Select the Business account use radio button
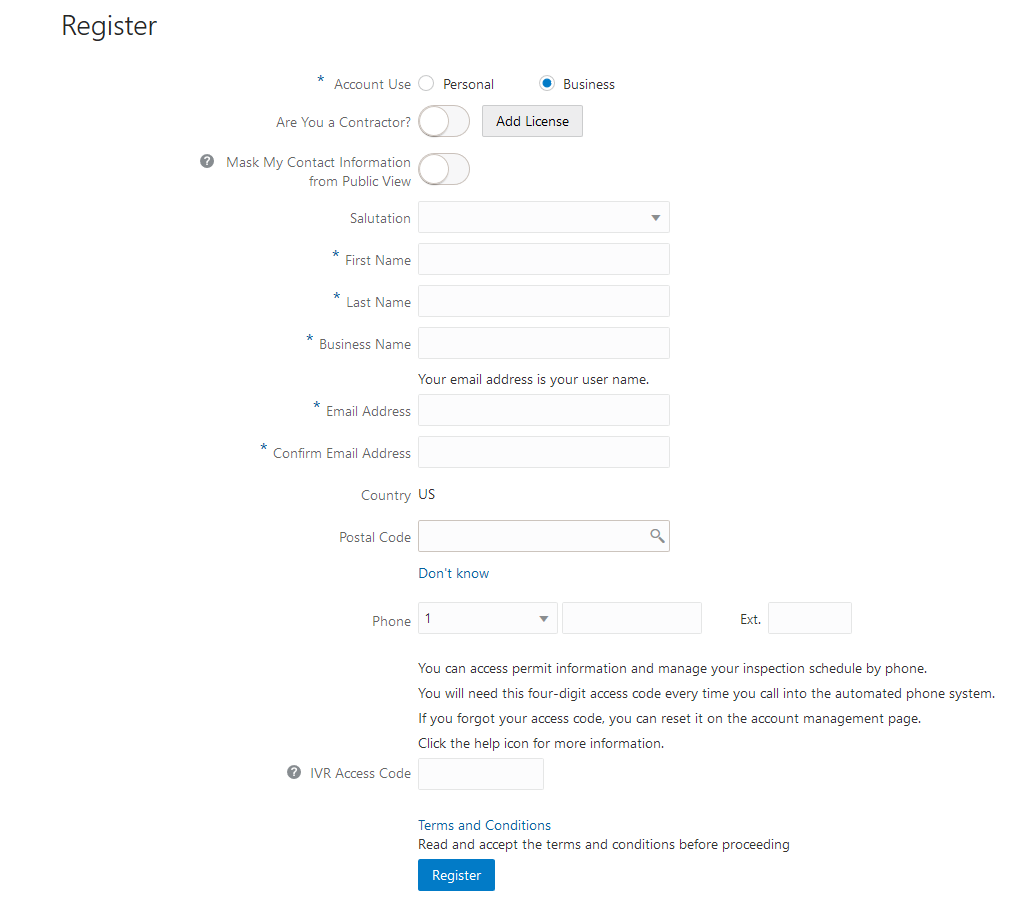The width and height of the screenshot is (1011, 902). pos(546,84)
